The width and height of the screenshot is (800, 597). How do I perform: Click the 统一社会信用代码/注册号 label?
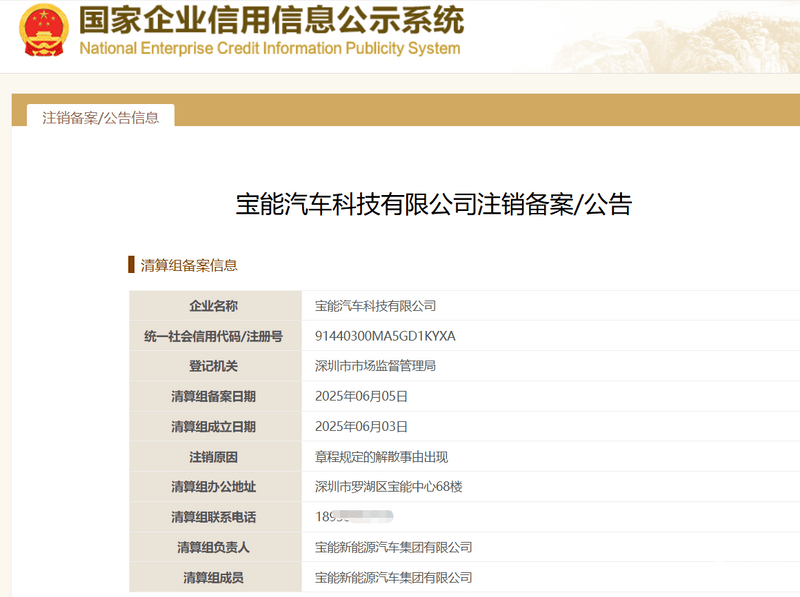point(213,336)
